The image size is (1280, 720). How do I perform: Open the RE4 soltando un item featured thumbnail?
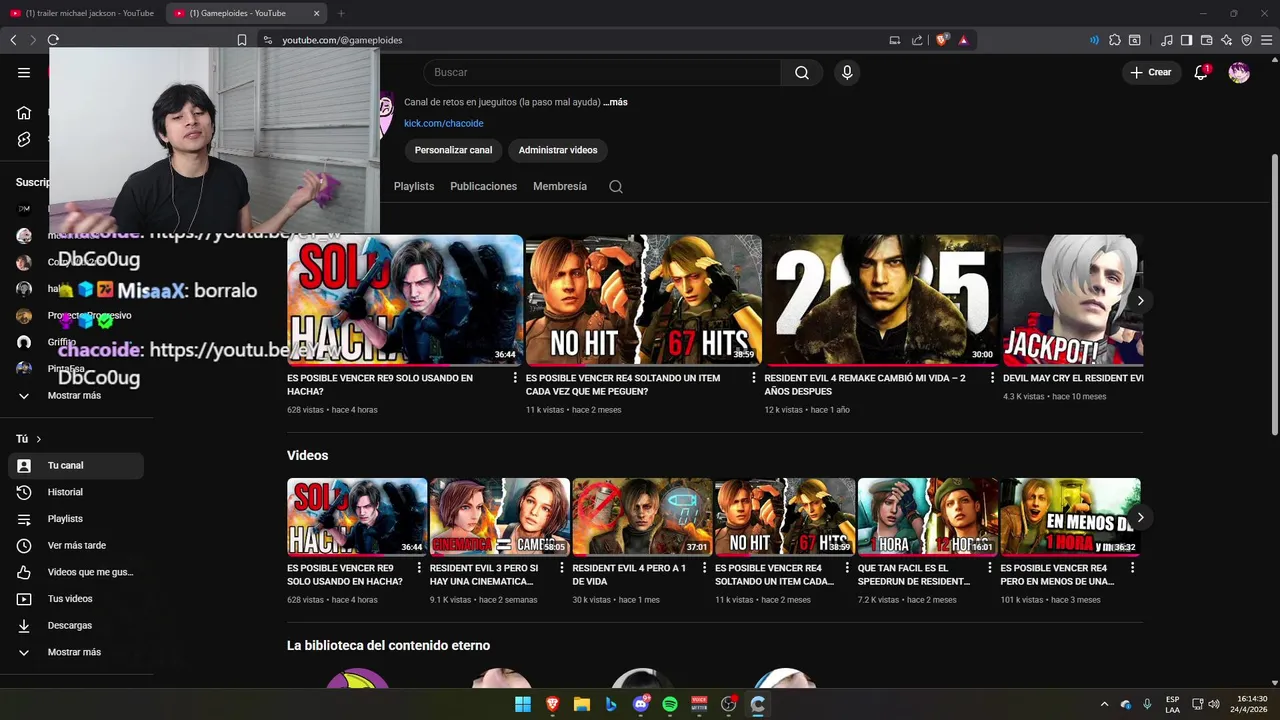[x=643, y=300]
